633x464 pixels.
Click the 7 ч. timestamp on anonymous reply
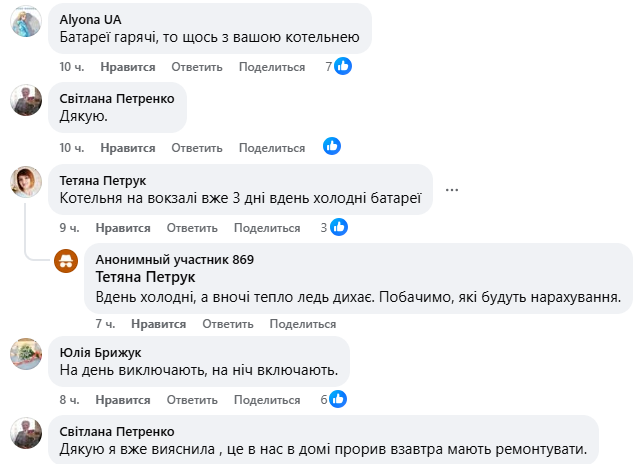106,324
